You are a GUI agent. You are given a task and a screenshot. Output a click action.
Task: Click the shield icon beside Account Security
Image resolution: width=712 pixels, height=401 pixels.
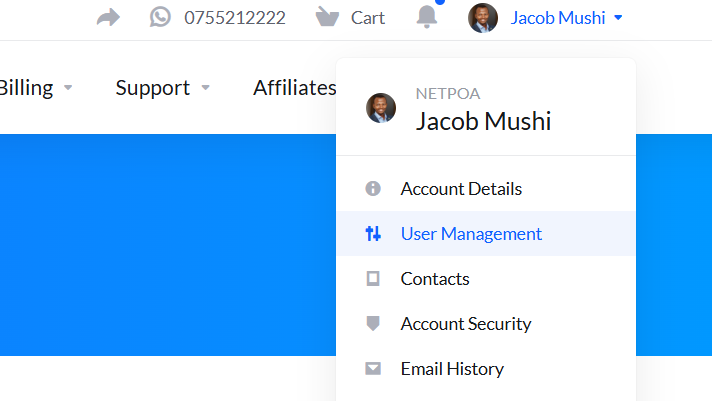pos(373,324)
